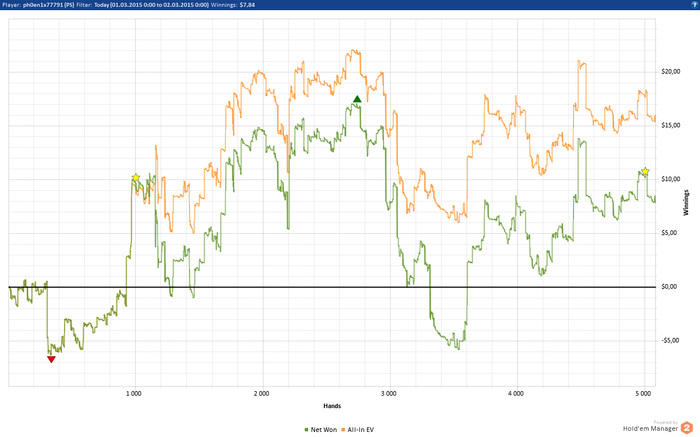Toggle the Net Won legend entry
Screen dimensions: 700x437
[x=321, y=430]
